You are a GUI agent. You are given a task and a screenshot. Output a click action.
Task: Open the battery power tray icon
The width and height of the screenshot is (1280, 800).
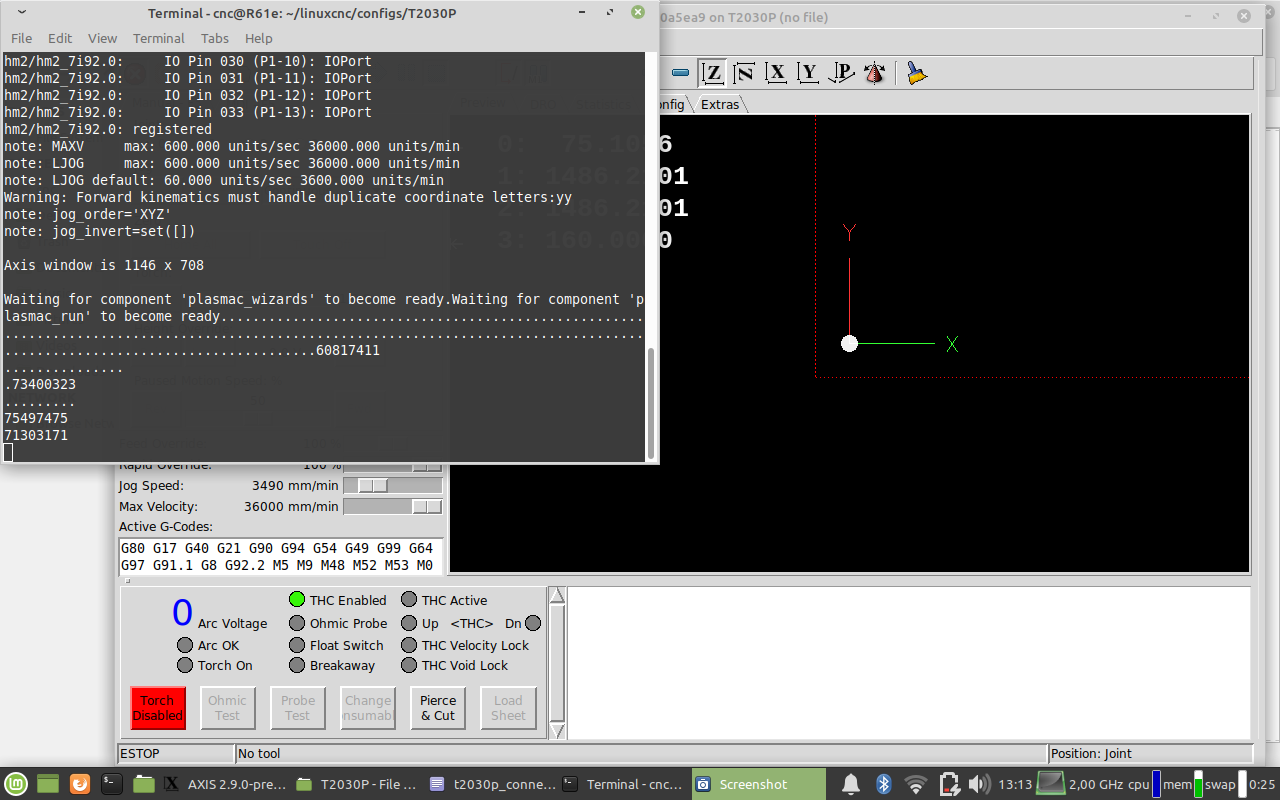[x=949, y=784]
